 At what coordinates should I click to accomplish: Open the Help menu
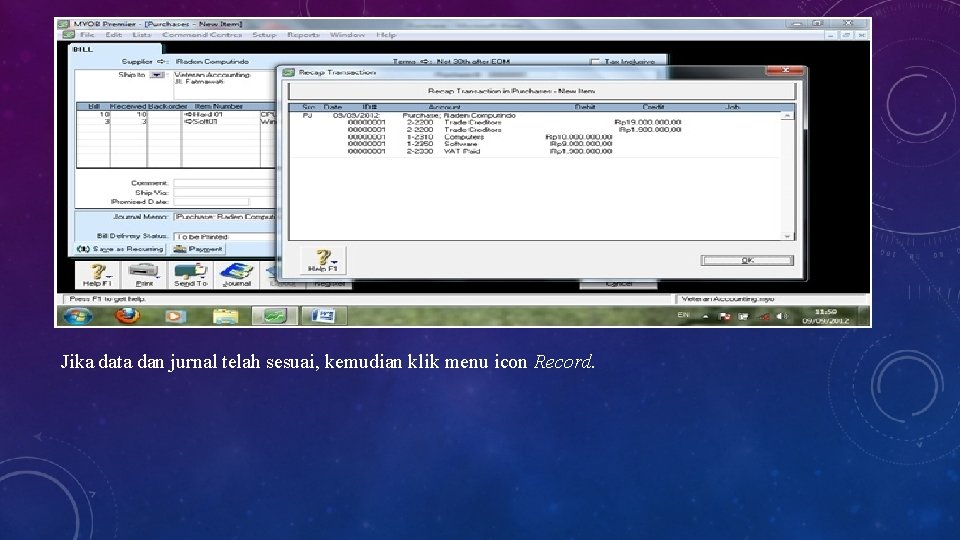click(x=386, y=35)
